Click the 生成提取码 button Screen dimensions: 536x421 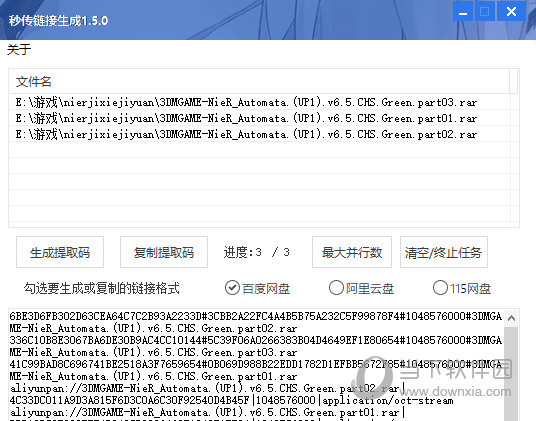pyautogui.click(x=60, y=252)
